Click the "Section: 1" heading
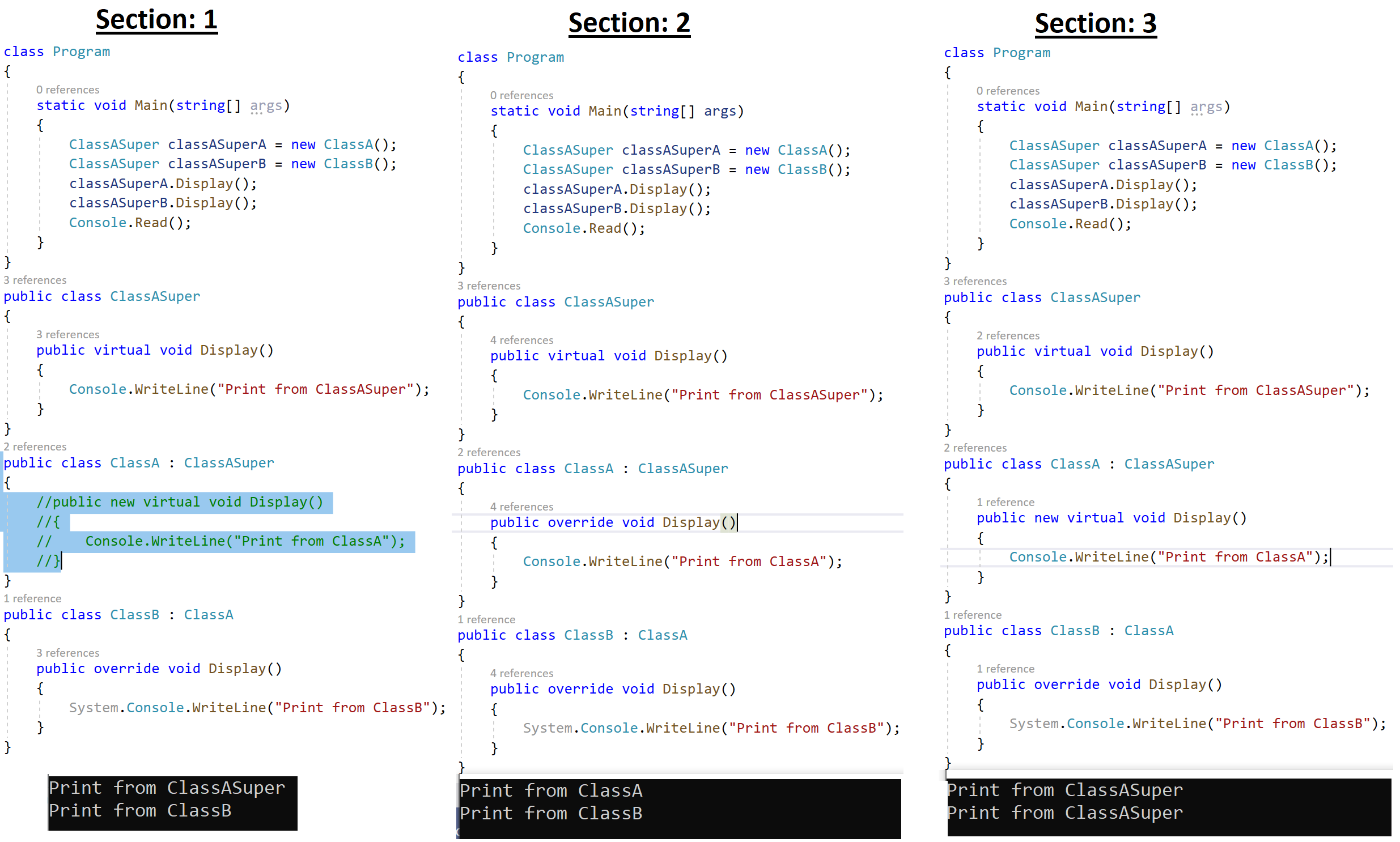The width and height of the screenshot is (1400, 842). (156, 20)
